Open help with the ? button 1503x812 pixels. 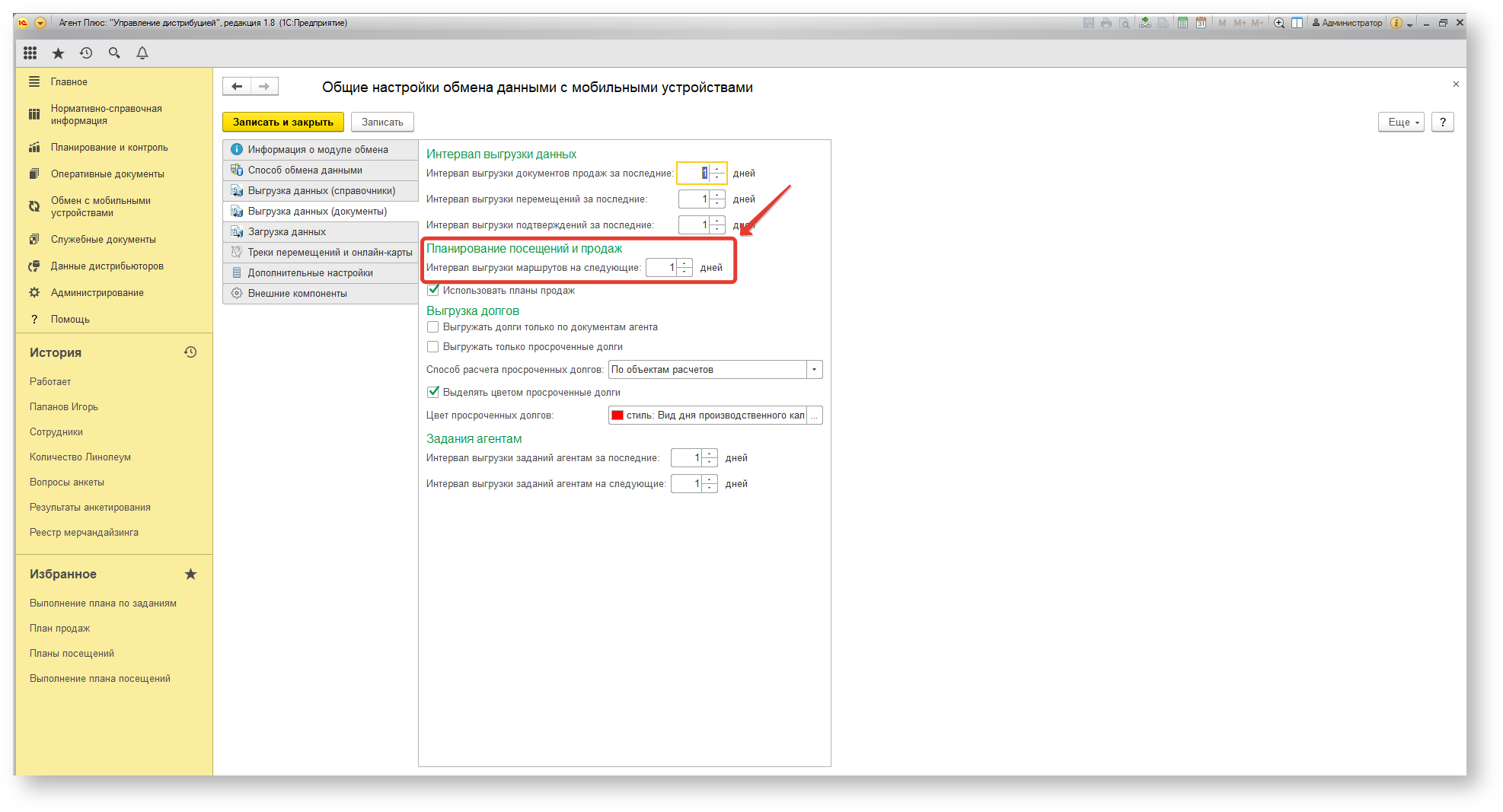pyautogui.click(x=1442, y=122)
